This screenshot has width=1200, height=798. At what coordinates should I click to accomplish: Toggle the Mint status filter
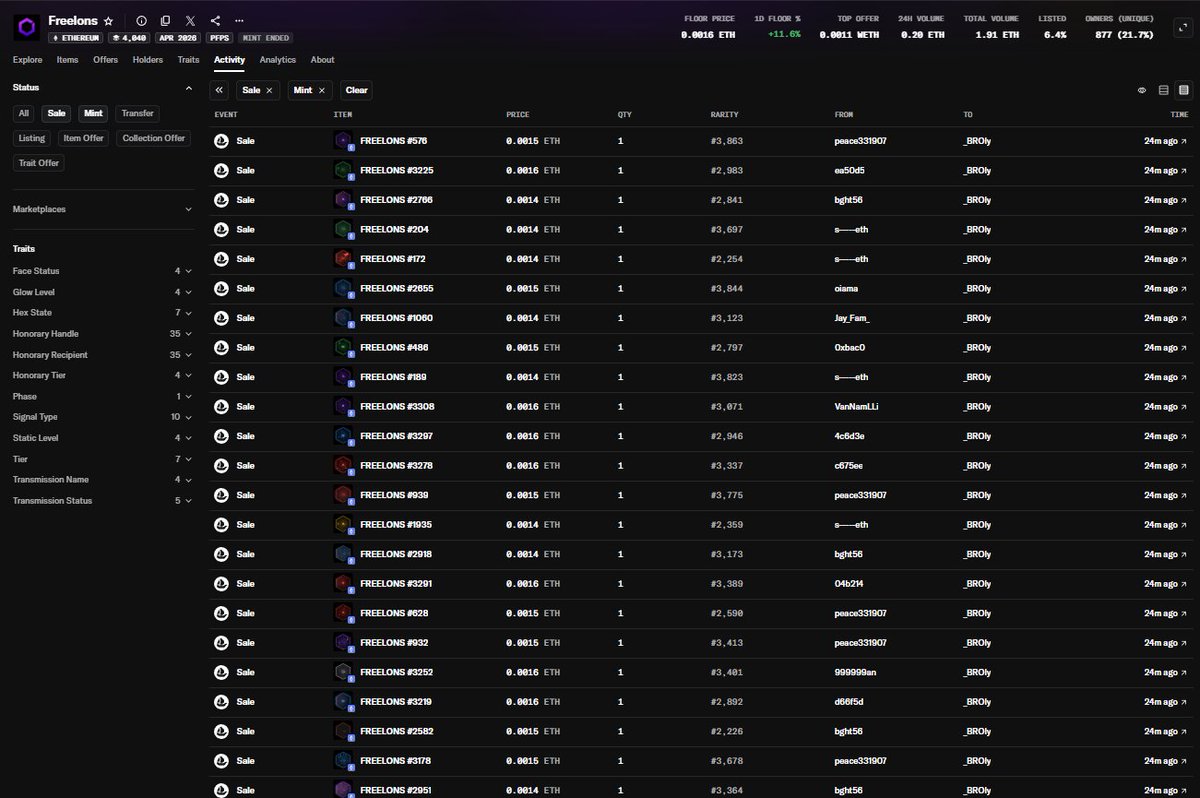[93, 113]
